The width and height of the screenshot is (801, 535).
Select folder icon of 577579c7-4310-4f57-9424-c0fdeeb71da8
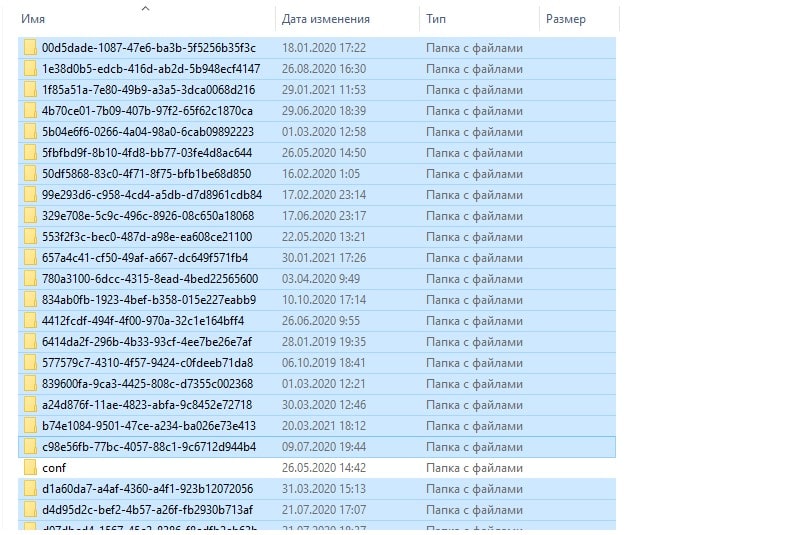pyautogui.click(x=30, y=362)
